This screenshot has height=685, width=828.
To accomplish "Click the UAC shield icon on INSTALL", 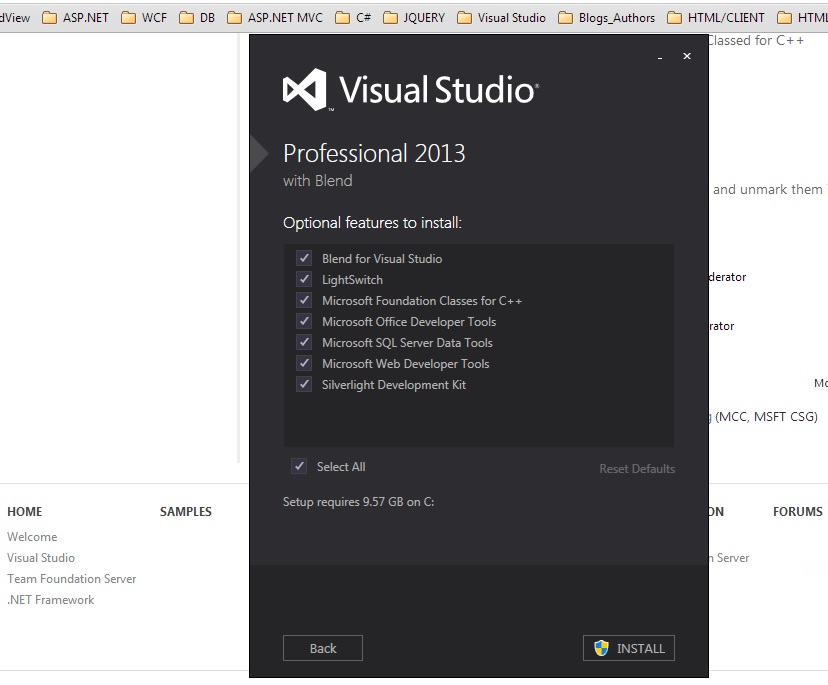I will (x=601, y=648).
